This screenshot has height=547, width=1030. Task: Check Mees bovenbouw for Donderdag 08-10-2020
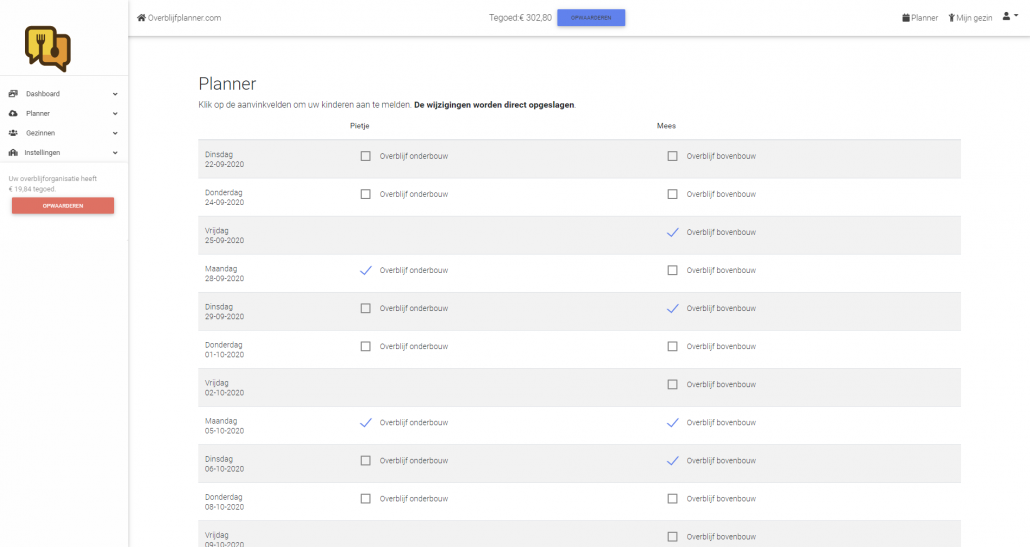pos(672,499)
